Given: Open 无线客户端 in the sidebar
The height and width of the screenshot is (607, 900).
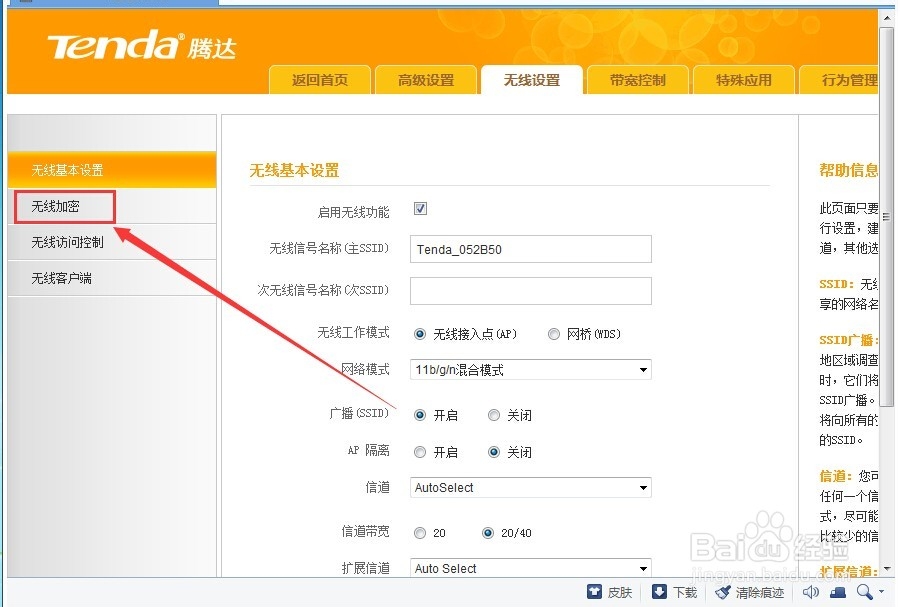Looking at the screenshot, I should click(64, 278).
